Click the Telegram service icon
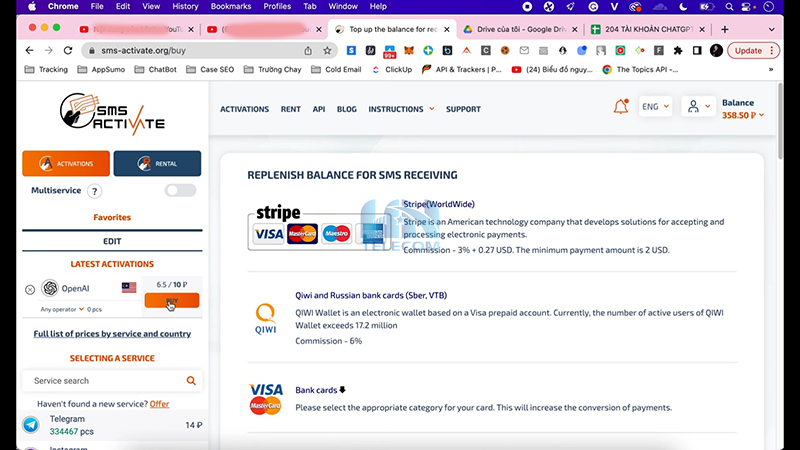 (x=32, y=425)
